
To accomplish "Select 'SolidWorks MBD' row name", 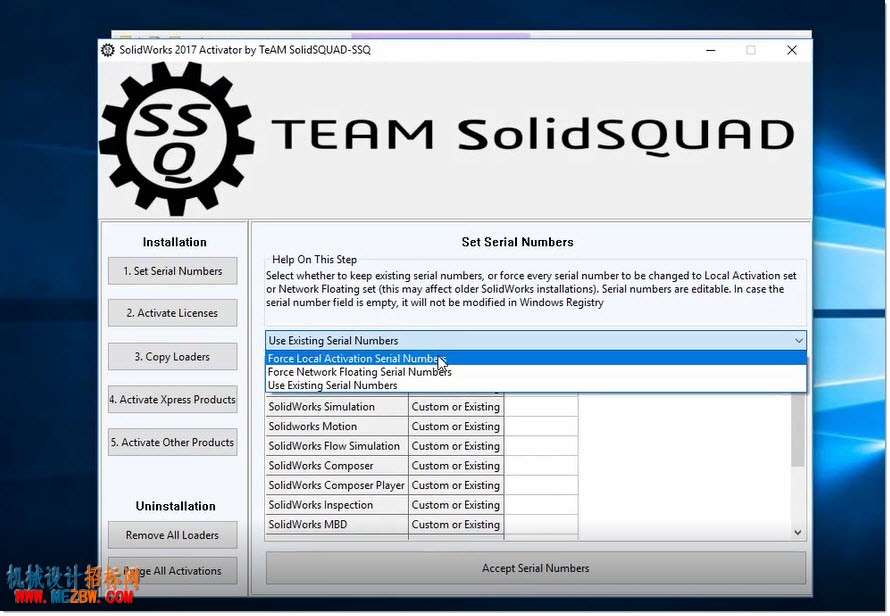I will [337, 525].
